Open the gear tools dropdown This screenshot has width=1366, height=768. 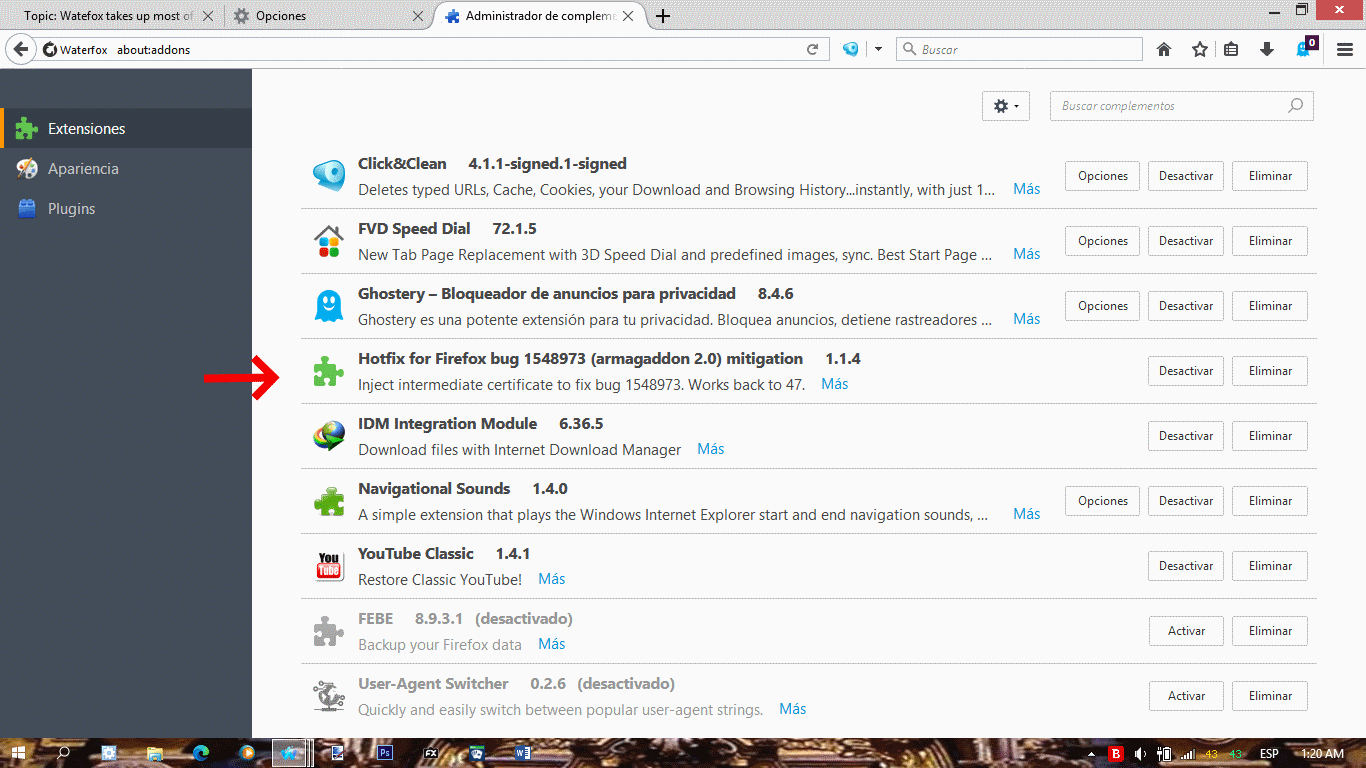coord(1005,106)
